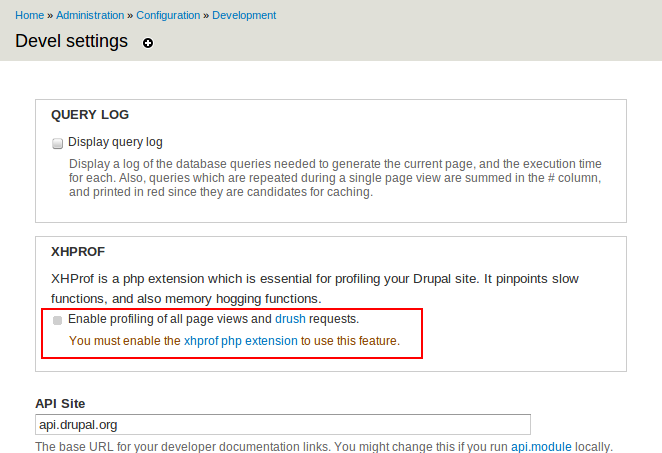The height and width of the screenshot is (453, 662).
Task: Click the API Site input field
Action: tap(283, 424)
